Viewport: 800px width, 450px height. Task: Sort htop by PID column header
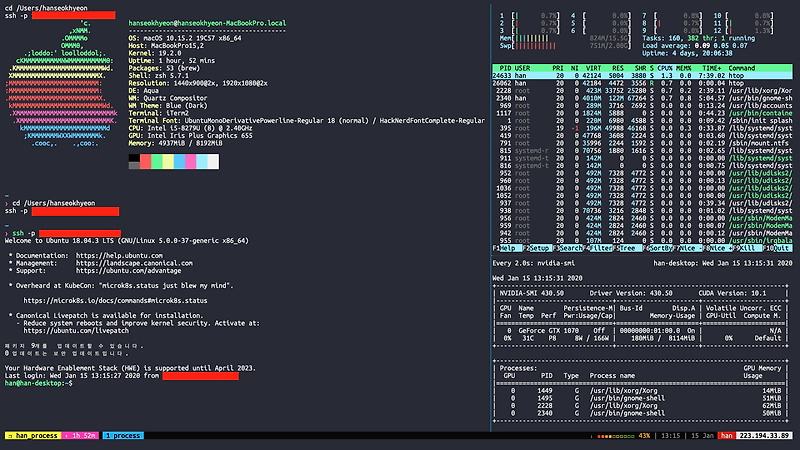pyautogui.click(x=505, y=68)
